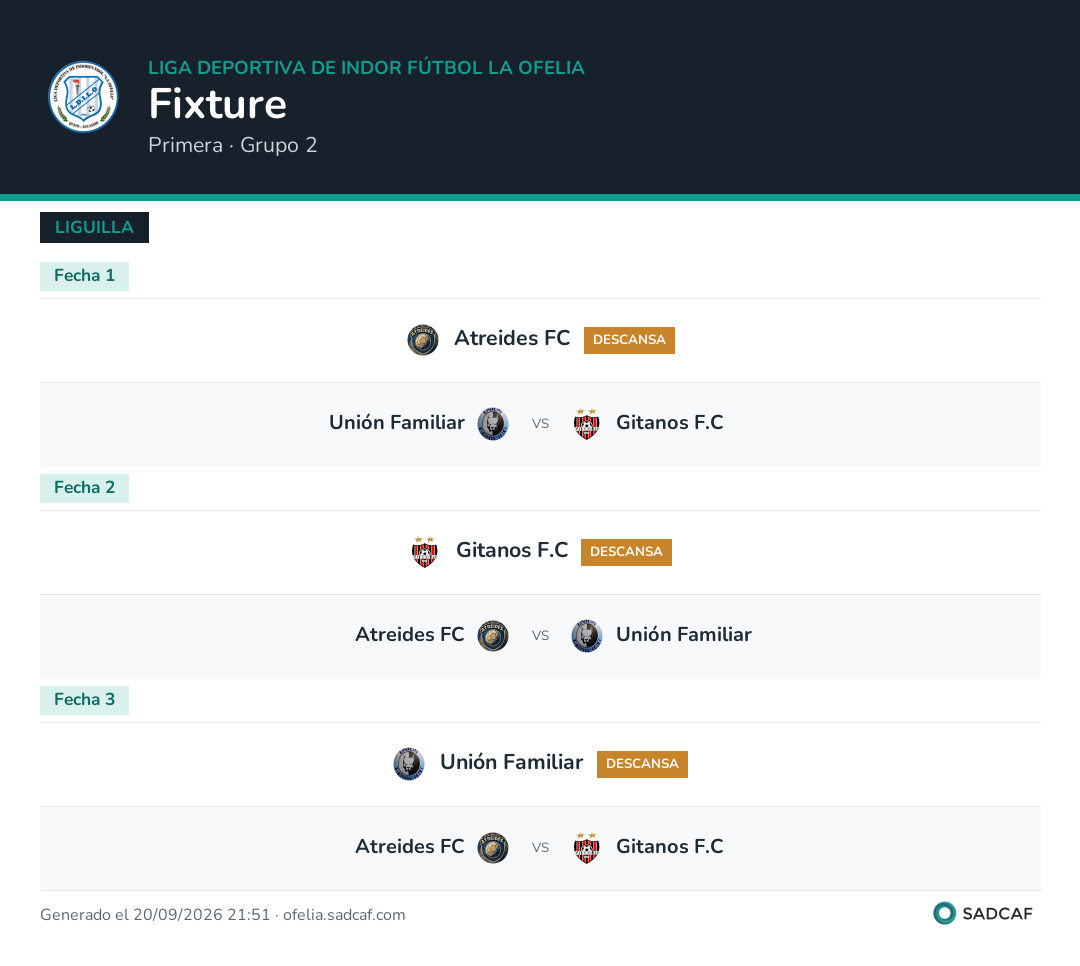Click Atreides FC crest in Fecha 2 match
The width and height of the screenshot is (1080, 966).
pyautogui.click(x=493, y=636)
